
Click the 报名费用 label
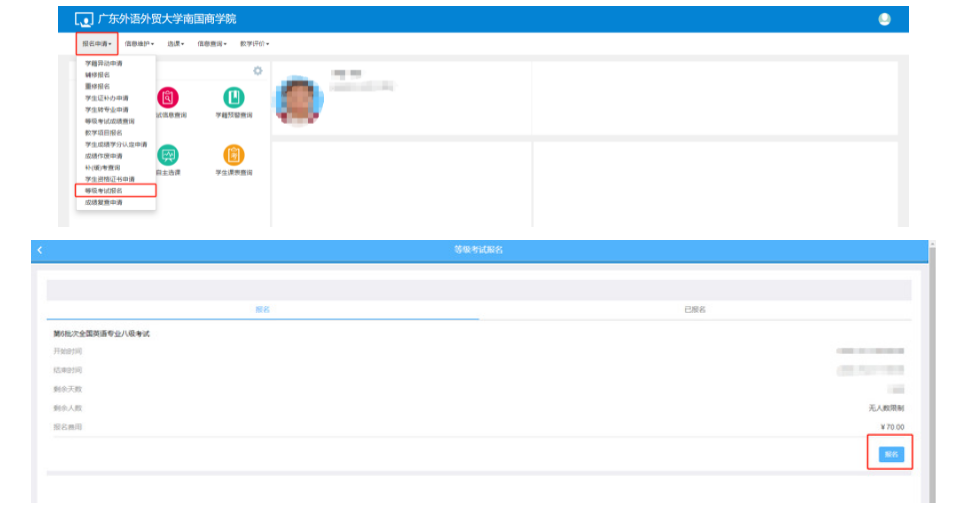(x=67, y=427)
